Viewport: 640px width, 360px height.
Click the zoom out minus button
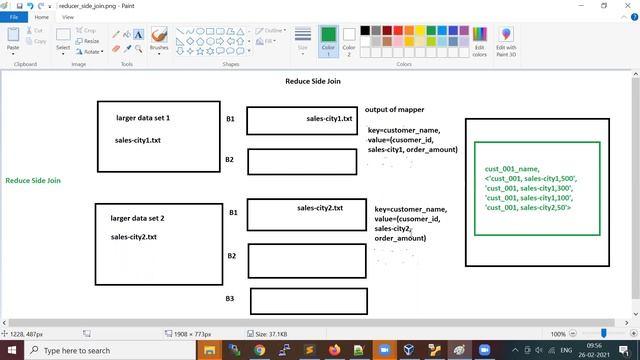pyautogui.click(x=573, y=333)
